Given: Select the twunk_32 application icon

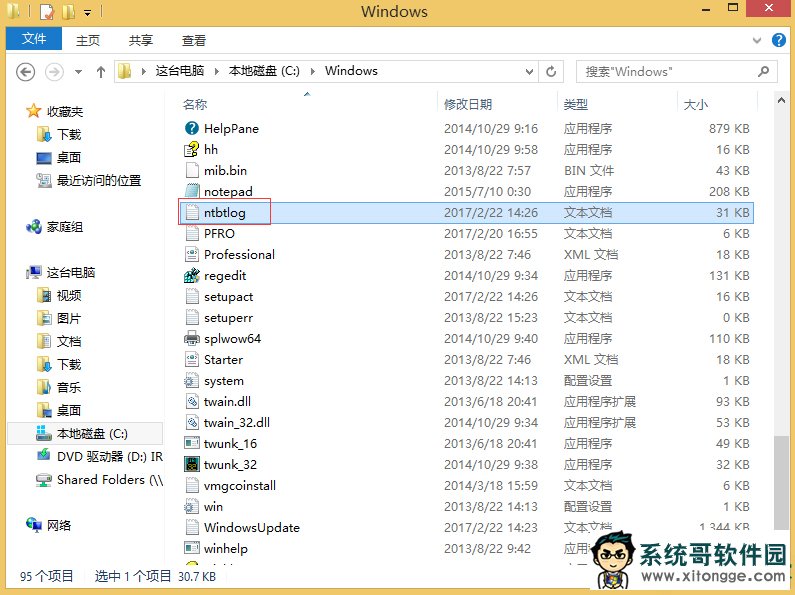Looking at the screenshot, I should (192, 464).
